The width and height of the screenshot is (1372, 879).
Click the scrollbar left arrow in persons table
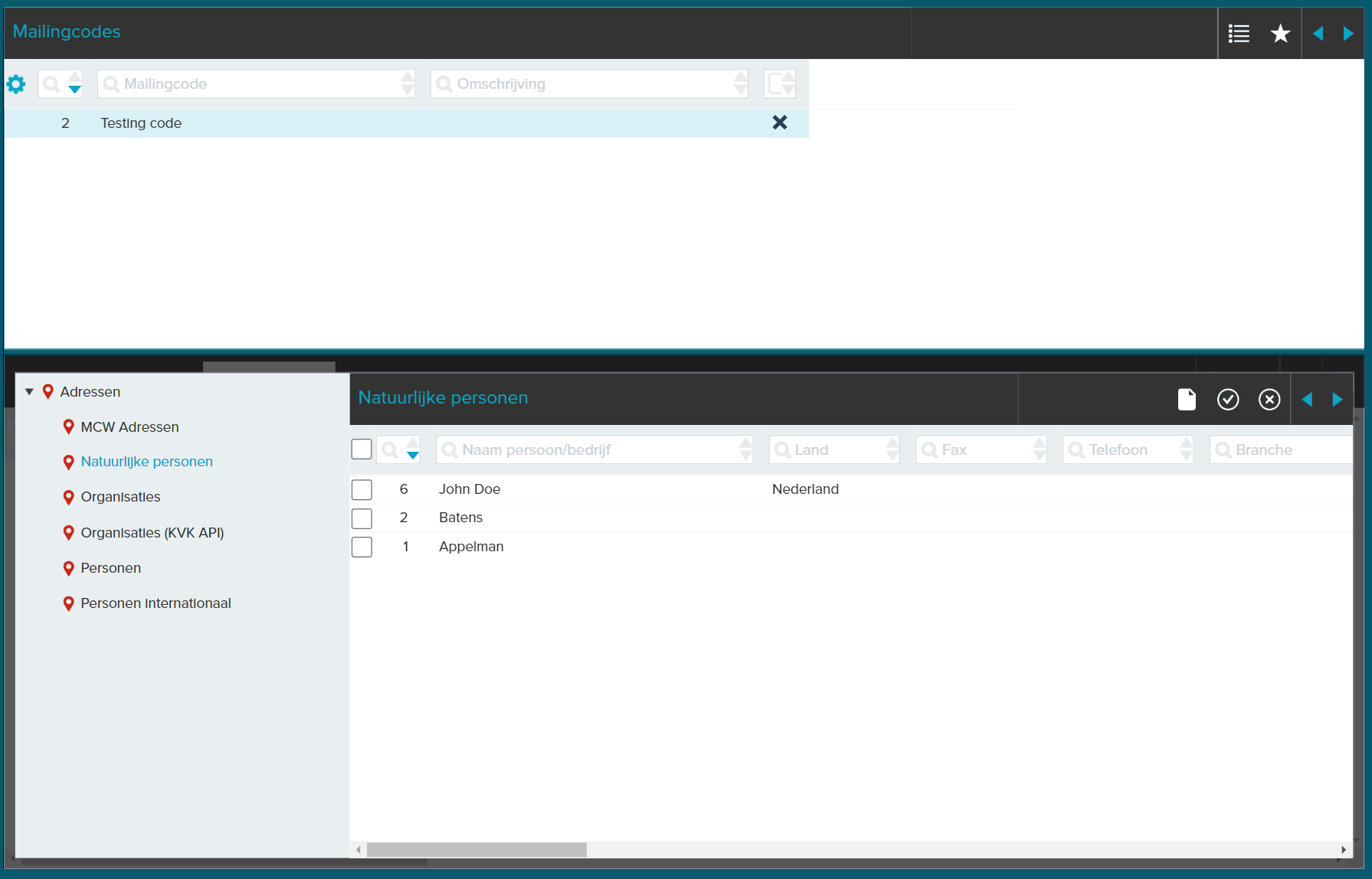(x=358, y=850)
